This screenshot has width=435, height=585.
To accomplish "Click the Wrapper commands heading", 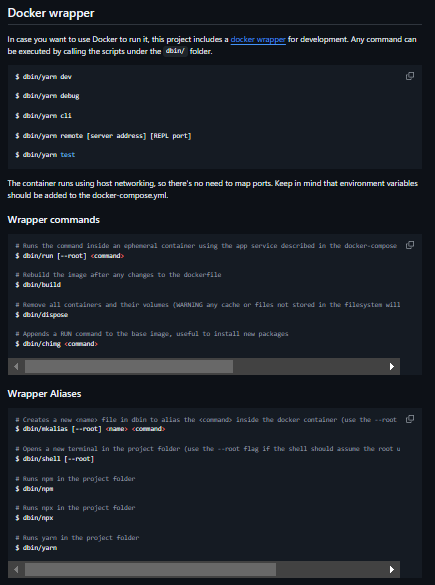I will tap(54, 220).
